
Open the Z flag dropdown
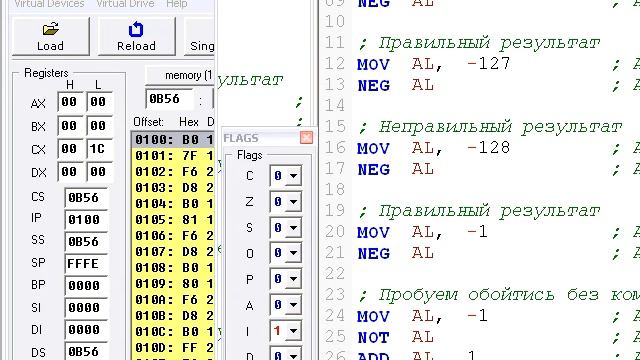[x=293, y=202]
